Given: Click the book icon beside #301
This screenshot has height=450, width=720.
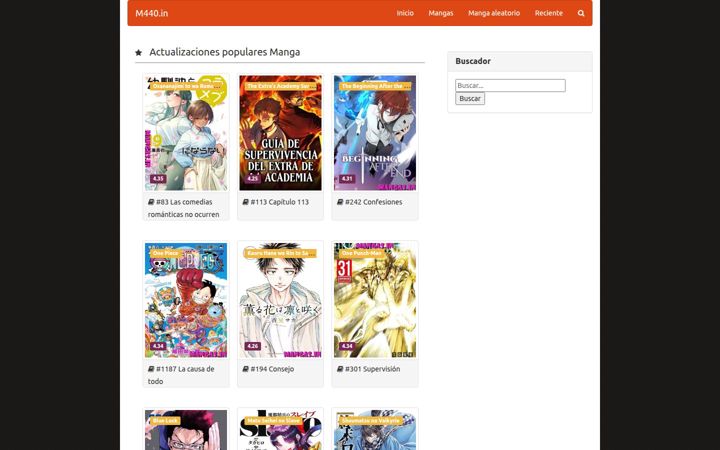Looking at the screenshot, I should [x=340, y=369].
